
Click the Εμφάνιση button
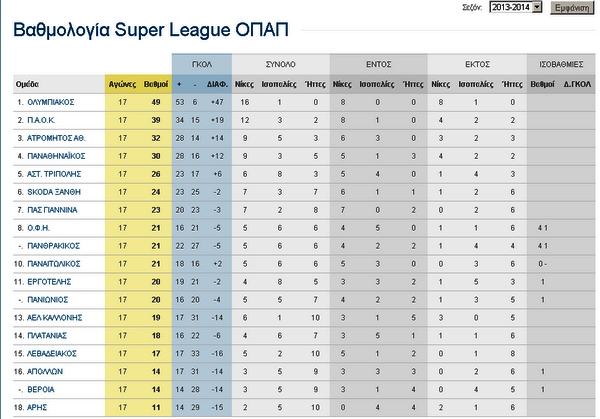(x=571, y=7)
